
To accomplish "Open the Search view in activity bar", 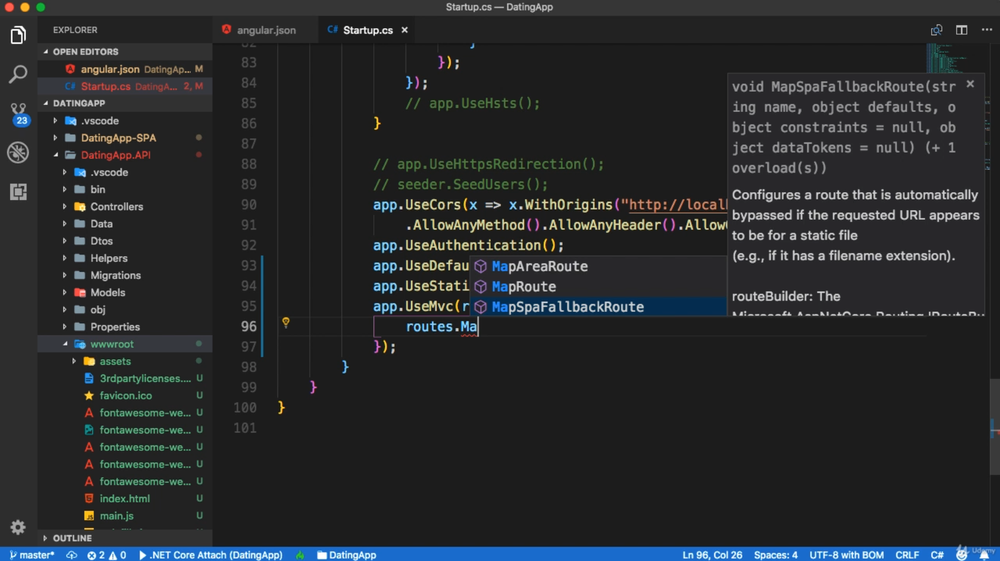I will tap(18, 74).
